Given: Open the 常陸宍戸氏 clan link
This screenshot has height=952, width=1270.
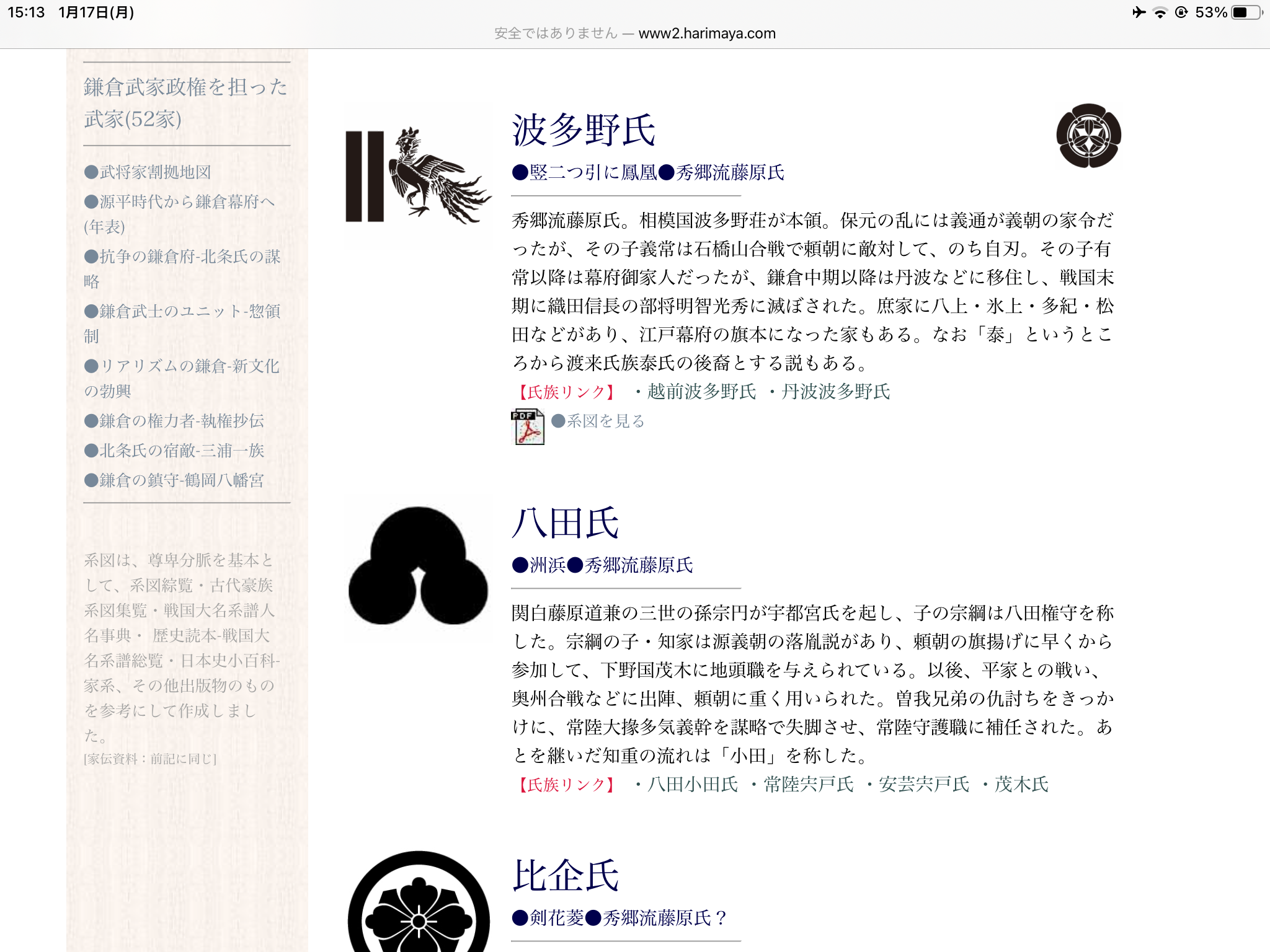Looking at the screenshot, I should pyautogui.click(x=808, y=785).
